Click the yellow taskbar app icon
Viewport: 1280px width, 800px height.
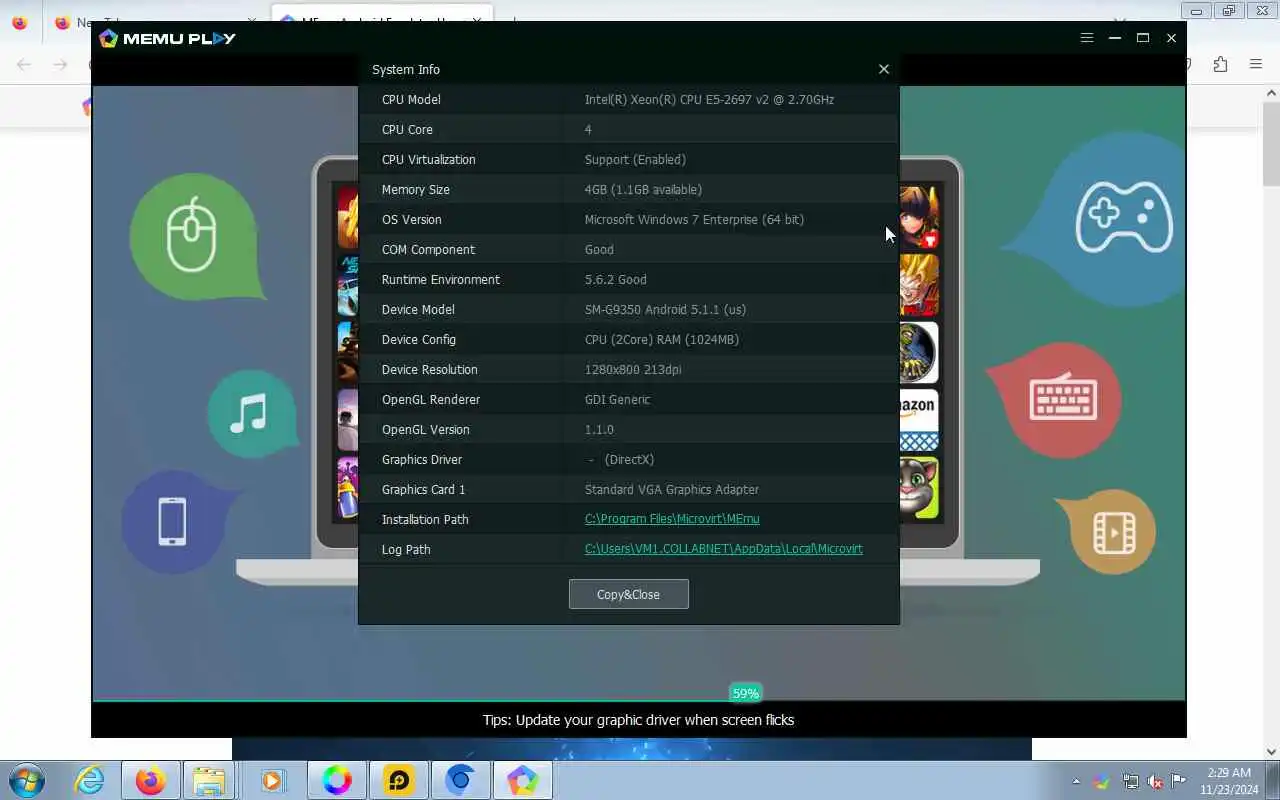pyautogui.click(x=399, y=780)
